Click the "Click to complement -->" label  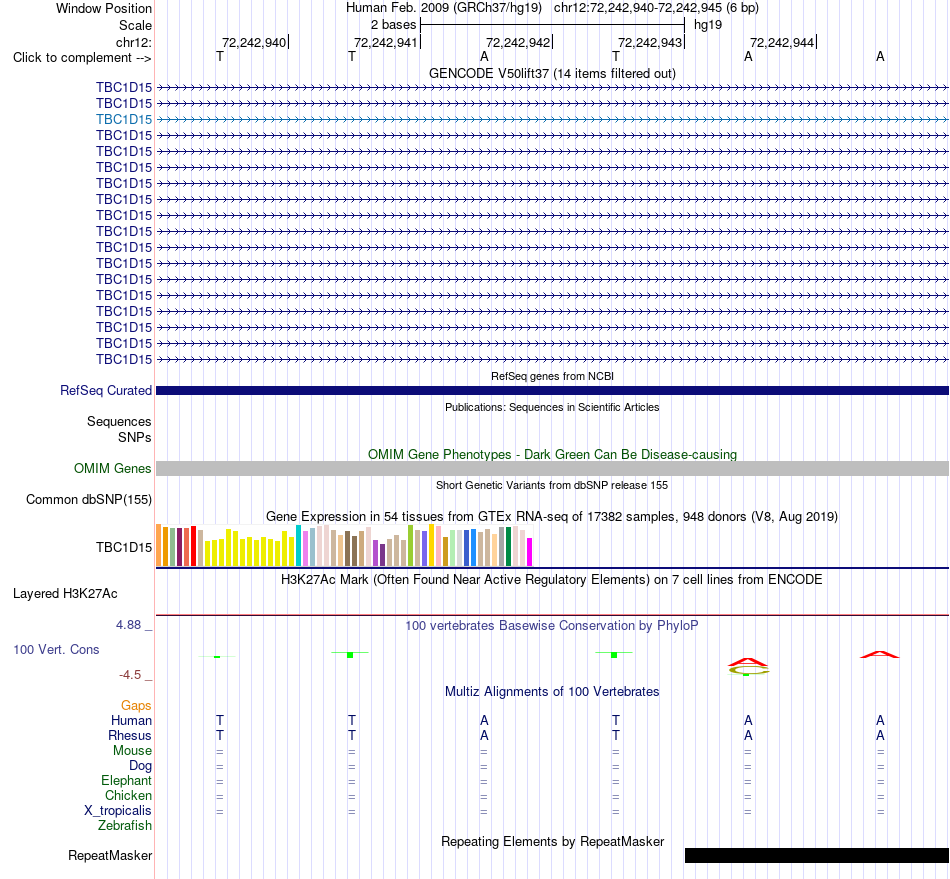pyautogui.click(x=82, y=58)
